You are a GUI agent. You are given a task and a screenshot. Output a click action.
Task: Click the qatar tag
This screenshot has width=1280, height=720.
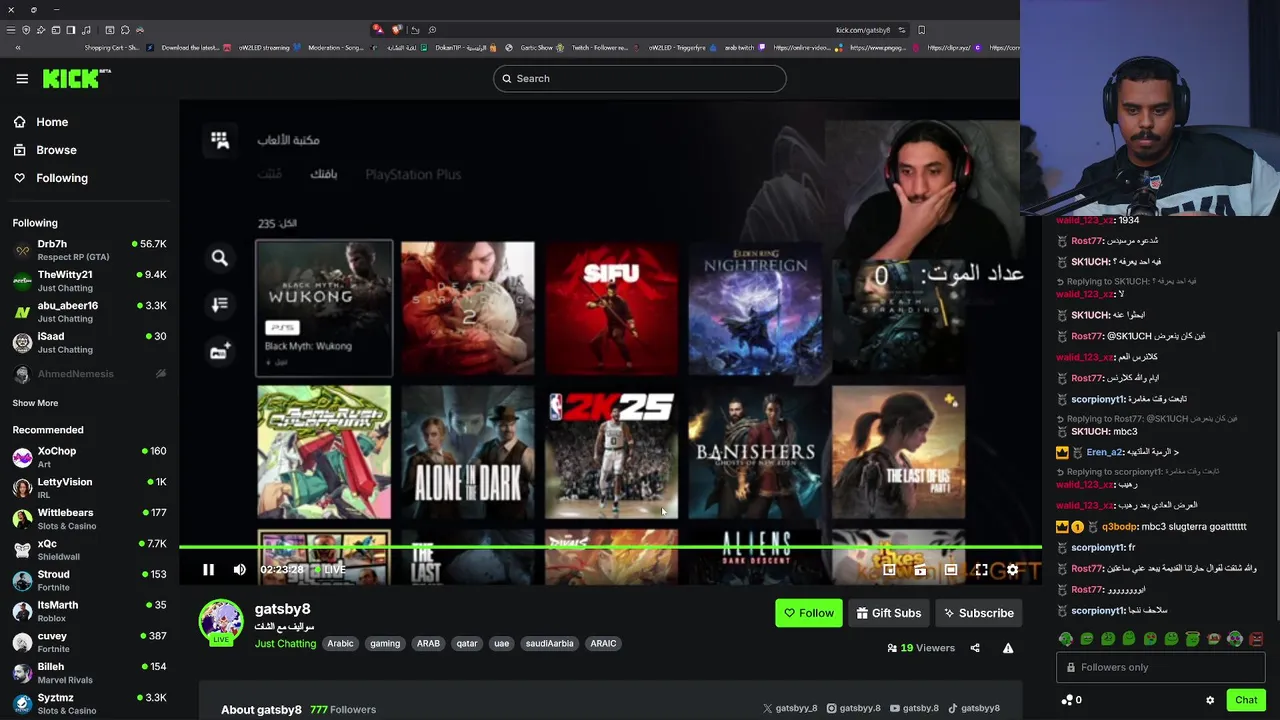(467, 643)
